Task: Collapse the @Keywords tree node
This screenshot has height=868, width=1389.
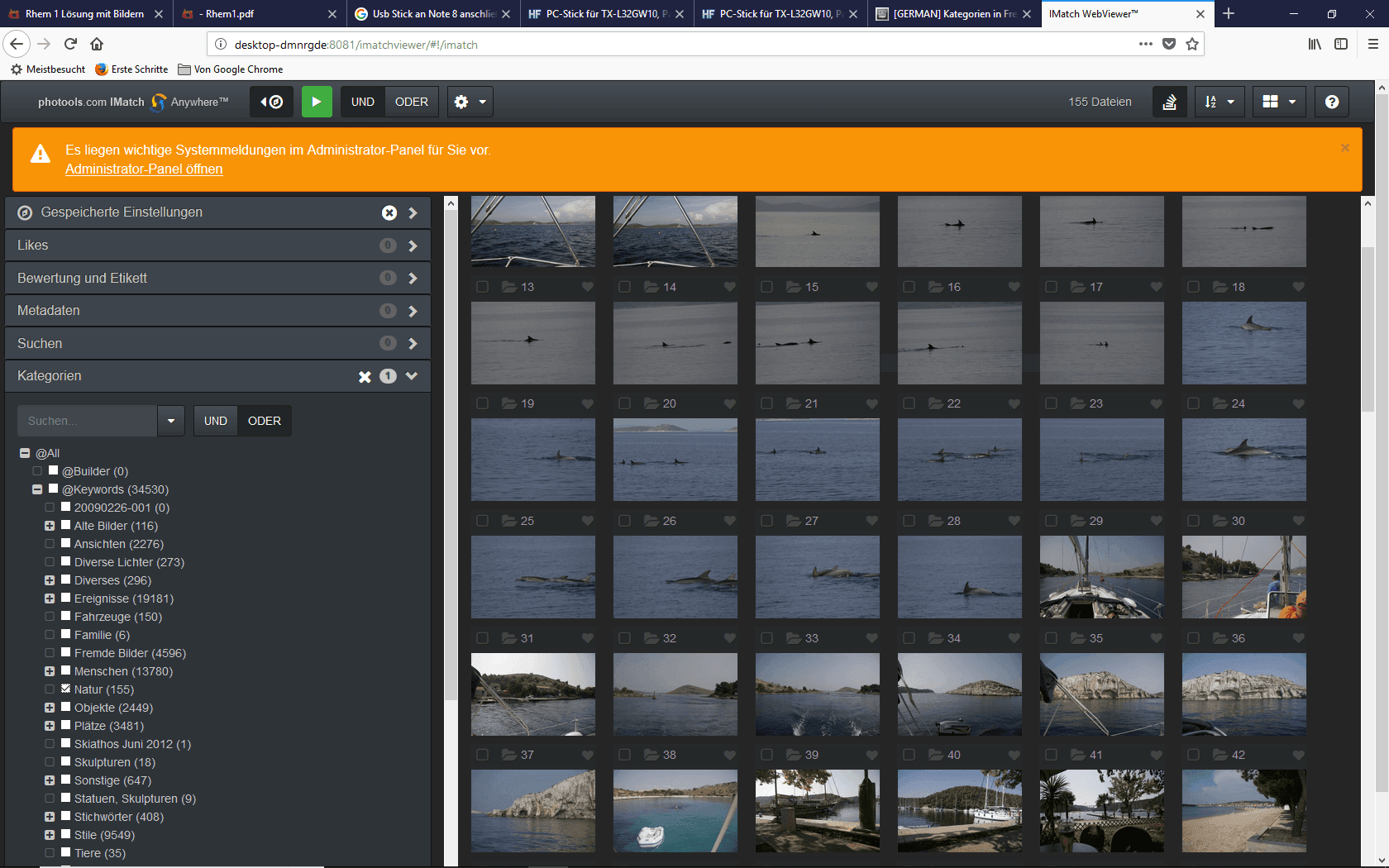Action: click(x=37, y=489)
